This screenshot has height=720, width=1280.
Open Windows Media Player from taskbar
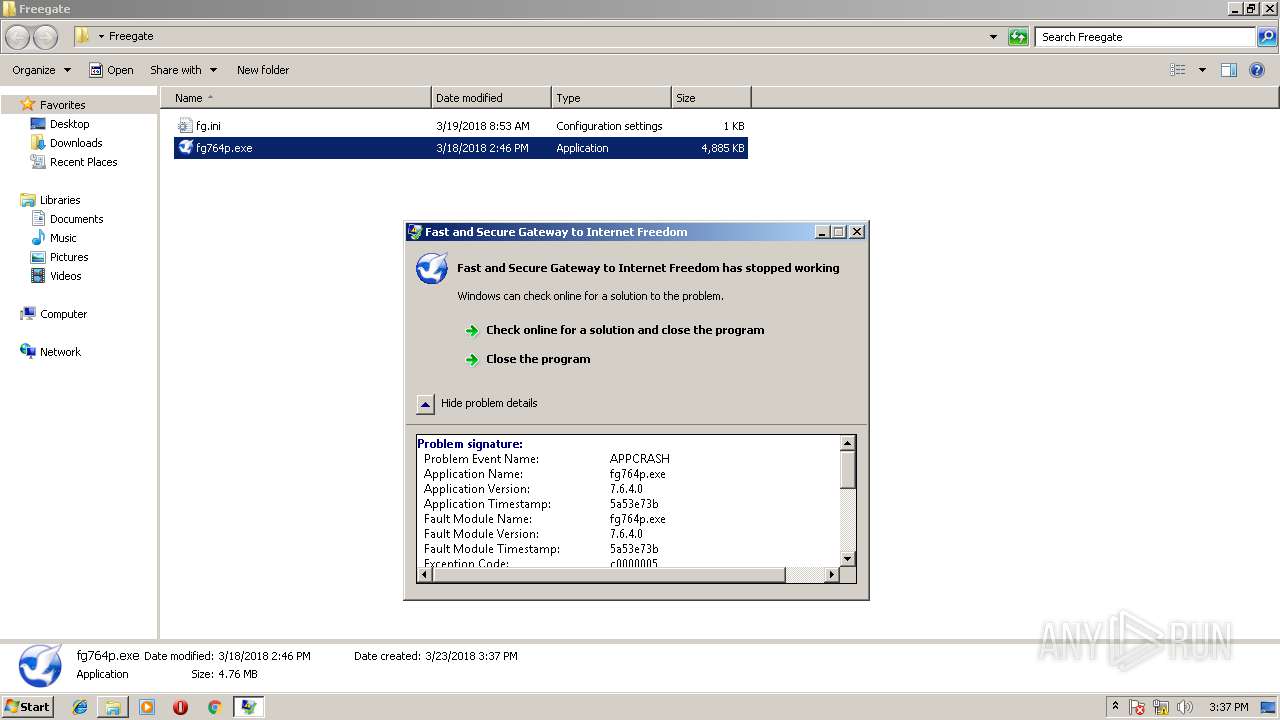coord(147,707)
